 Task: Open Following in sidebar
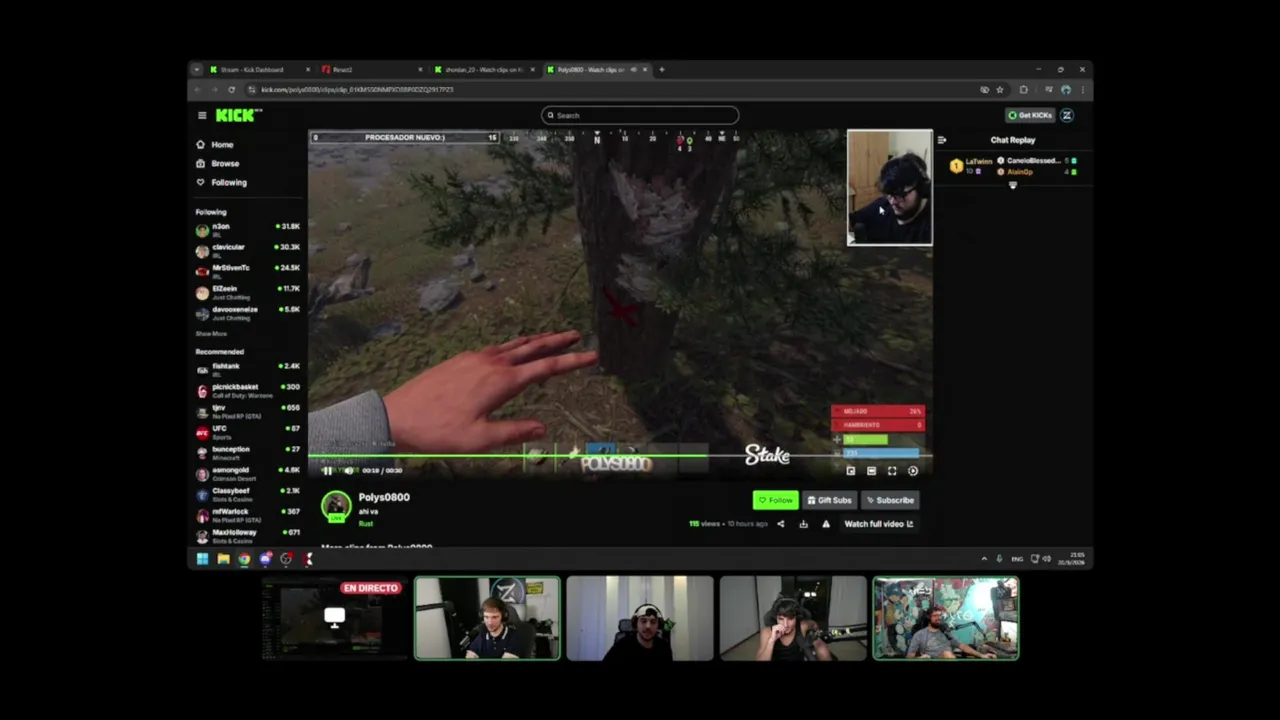pyautogui.click(x=222, y=183)
